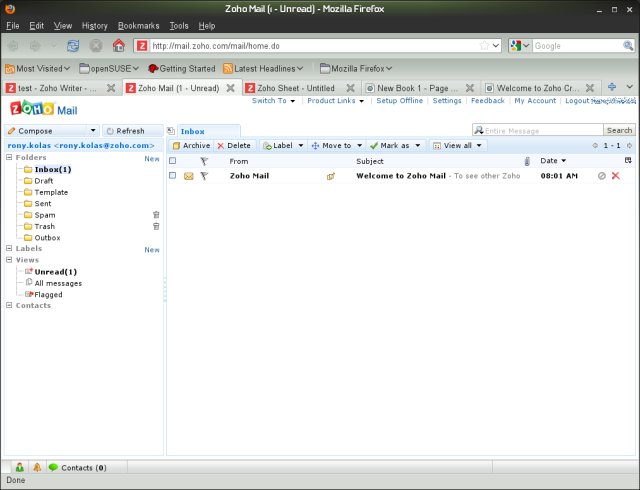Open the Mark as dropdown

click(x=395, y=145)
